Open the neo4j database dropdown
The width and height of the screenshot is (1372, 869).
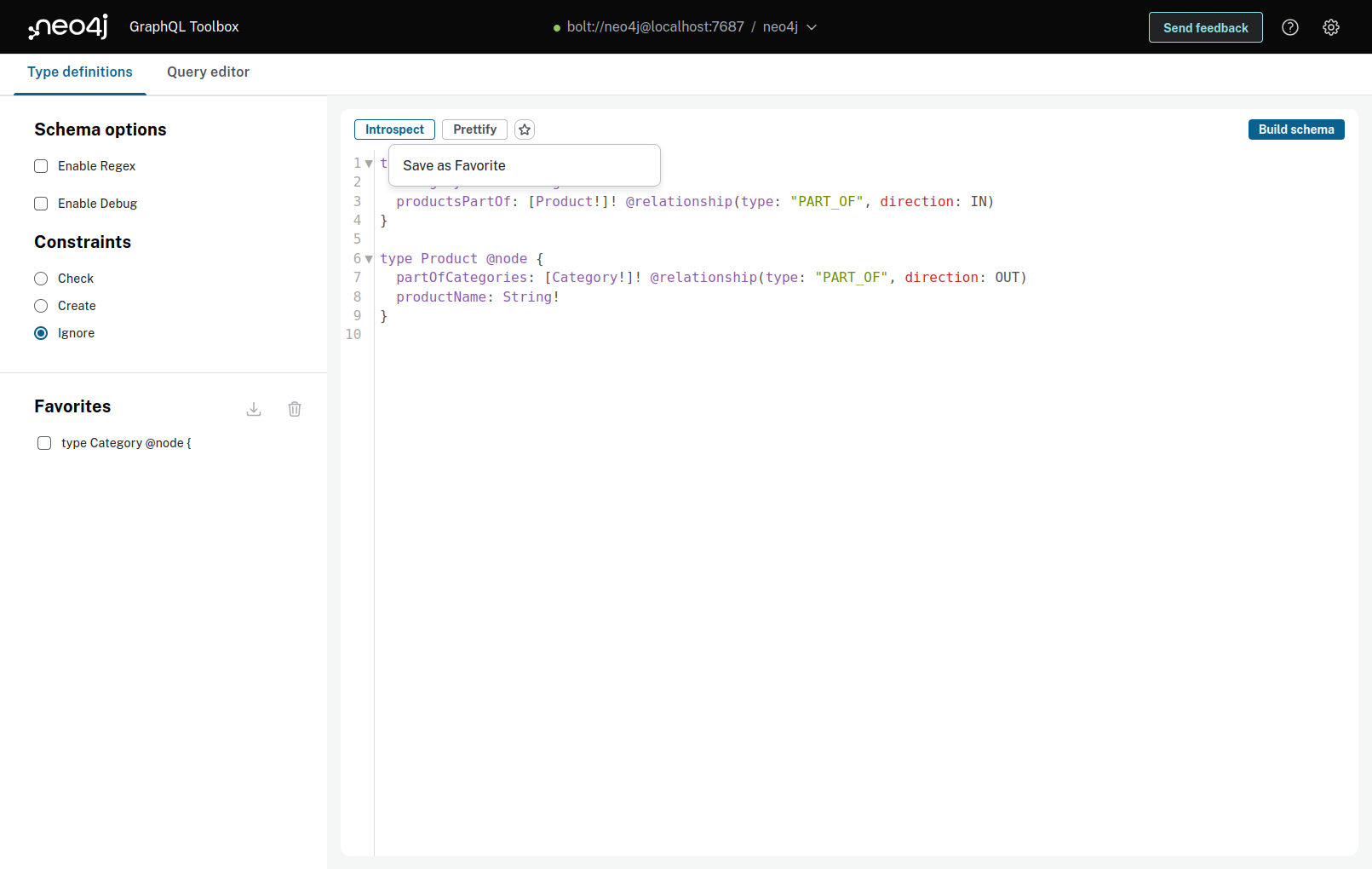tap(789, 27)
